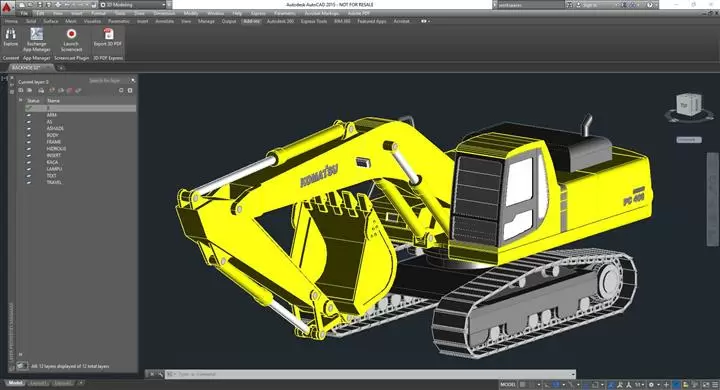Click the status icon of the ARM layer
The width and height of the screenshot is (720, 390).
tap(29, 115)
